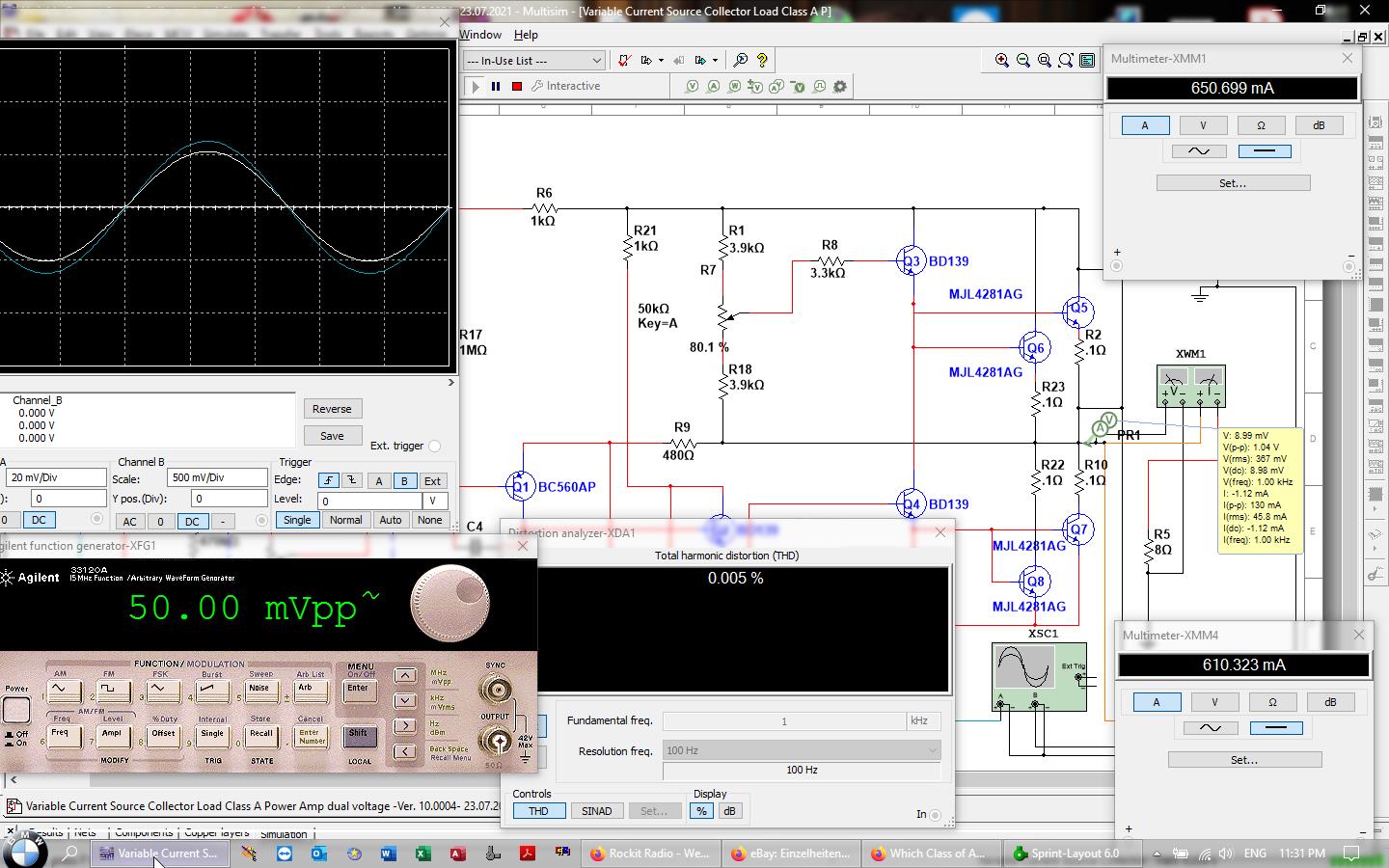
Task: Switch to the Simulation tab
Action: [x=284, y=834]
